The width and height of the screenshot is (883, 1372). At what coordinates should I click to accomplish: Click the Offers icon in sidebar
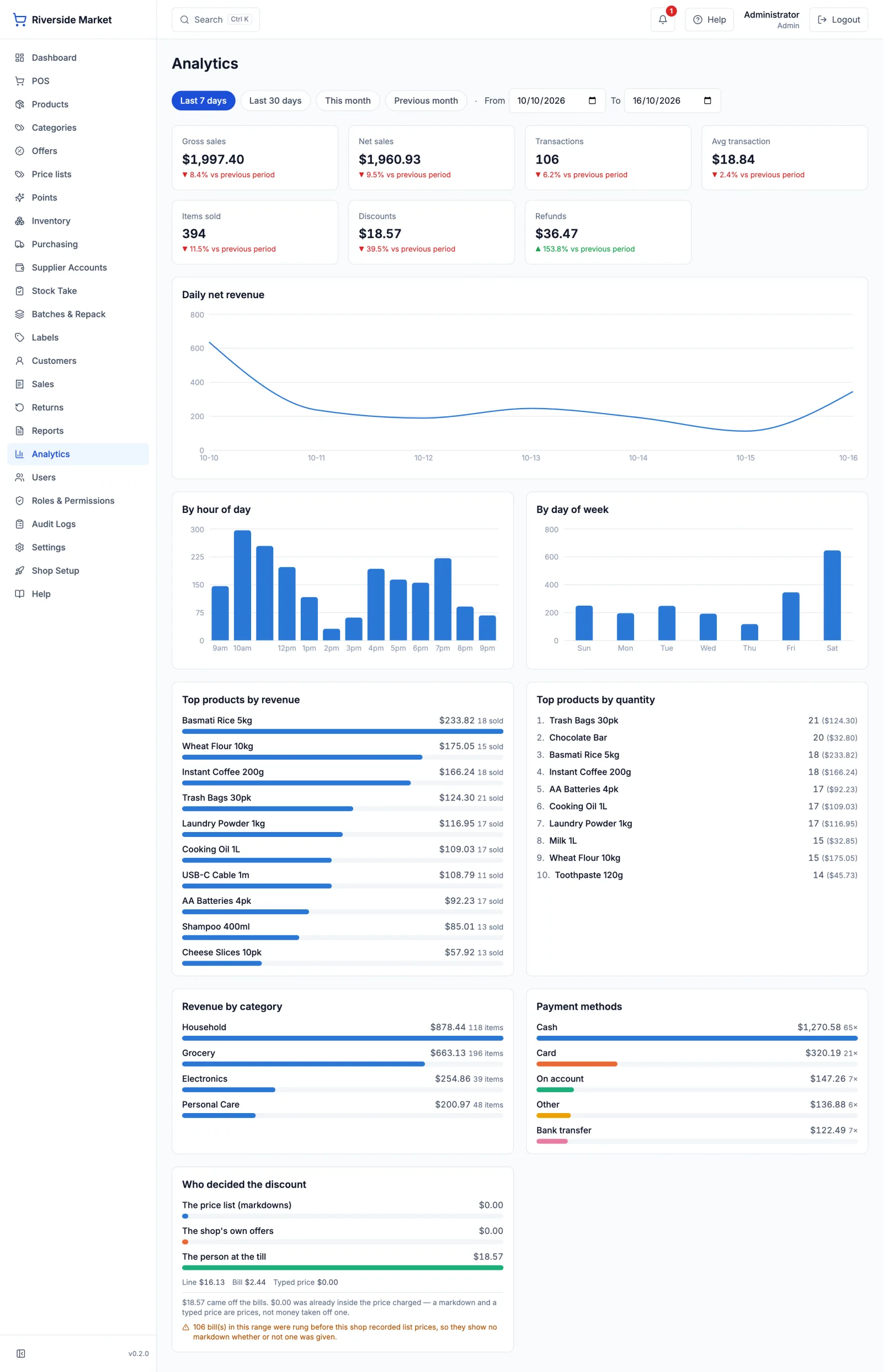19,151
